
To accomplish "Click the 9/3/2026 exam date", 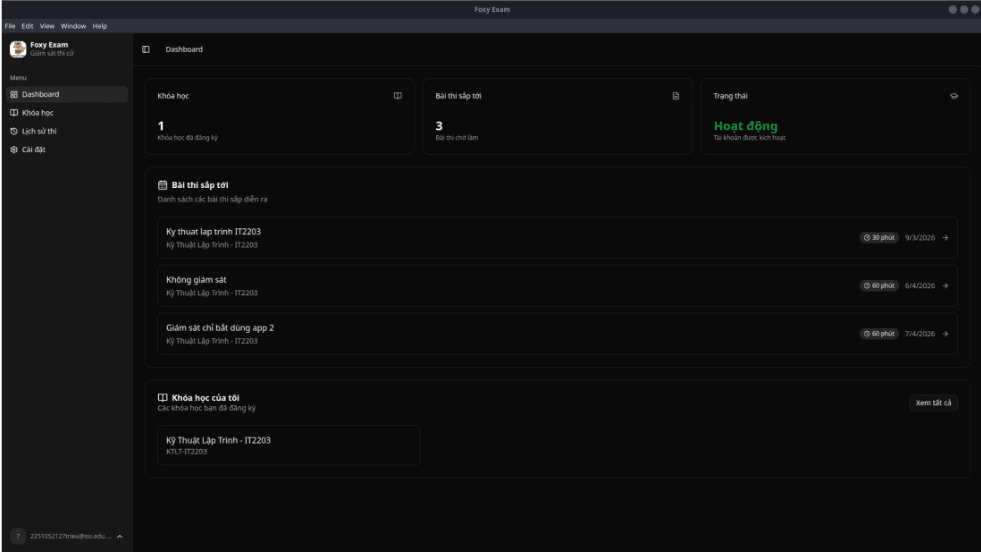I will click(x=920, y=238).
